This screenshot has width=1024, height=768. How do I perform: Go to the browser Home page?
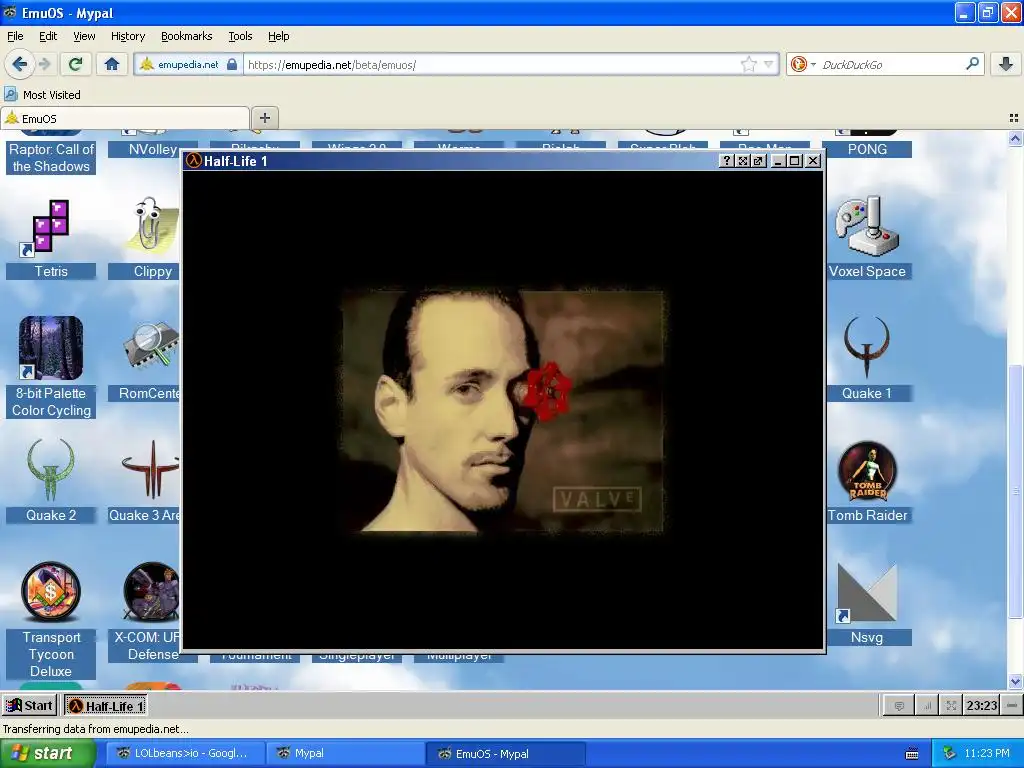click(112, 64)
